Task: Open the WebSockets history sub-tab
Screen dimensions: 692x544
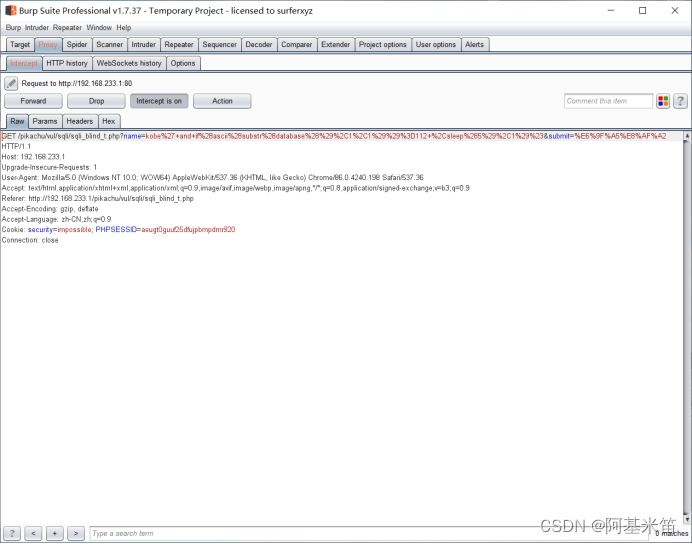Action: tap(129, 64)
